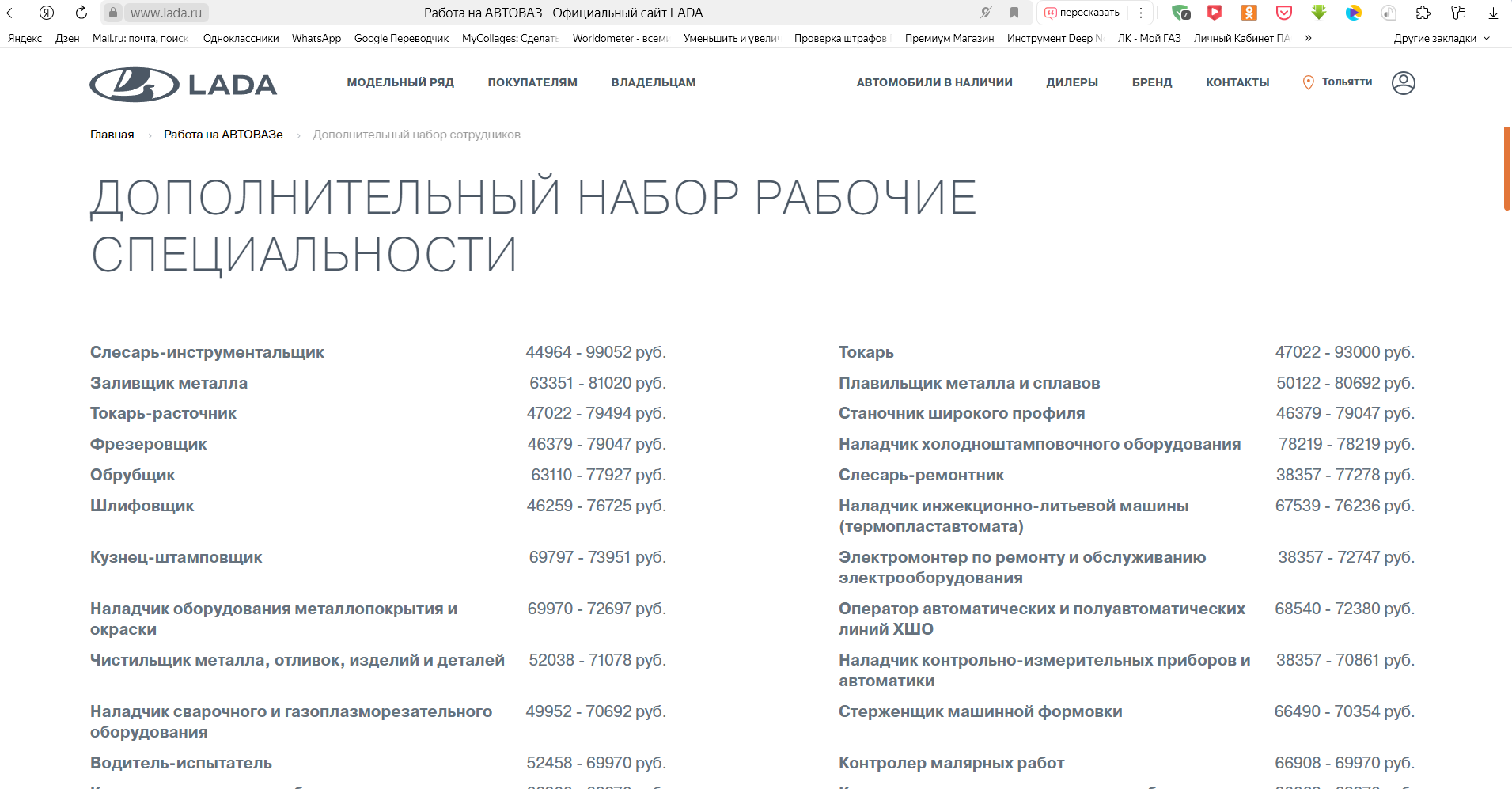
Task: Open the green down-arrow downloader extension
Action: click(1319, 13)
